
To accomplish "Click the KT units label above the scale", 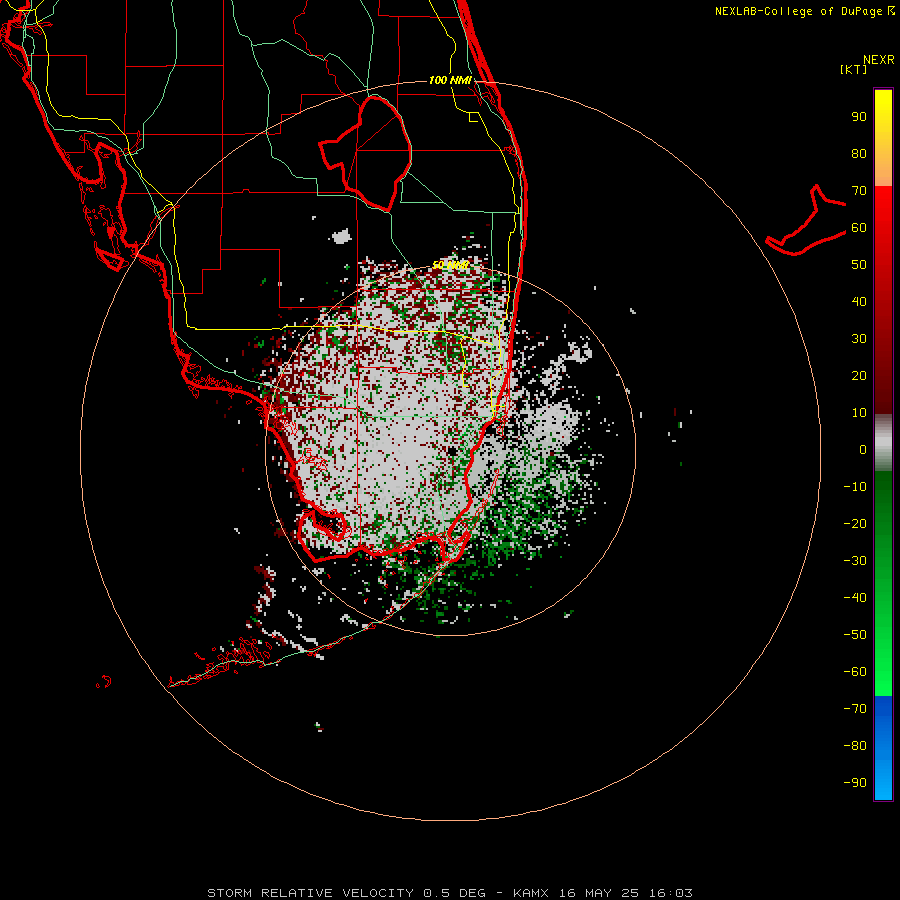I will pos(853,69).
